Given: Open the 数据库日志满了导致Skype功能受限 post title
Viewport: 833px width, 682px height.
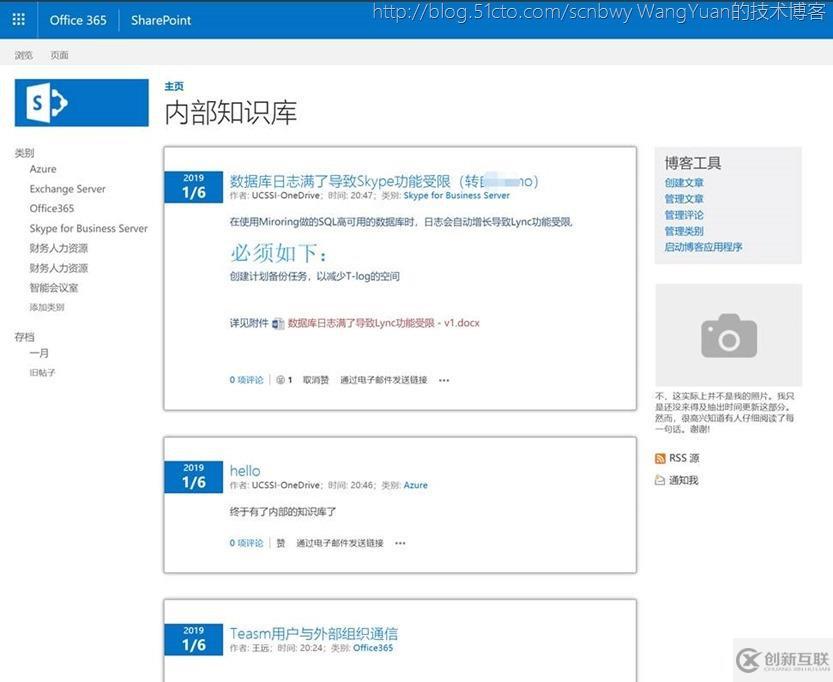Looking at the screenshot, I should pyautogui.click(x=384, y=181).
